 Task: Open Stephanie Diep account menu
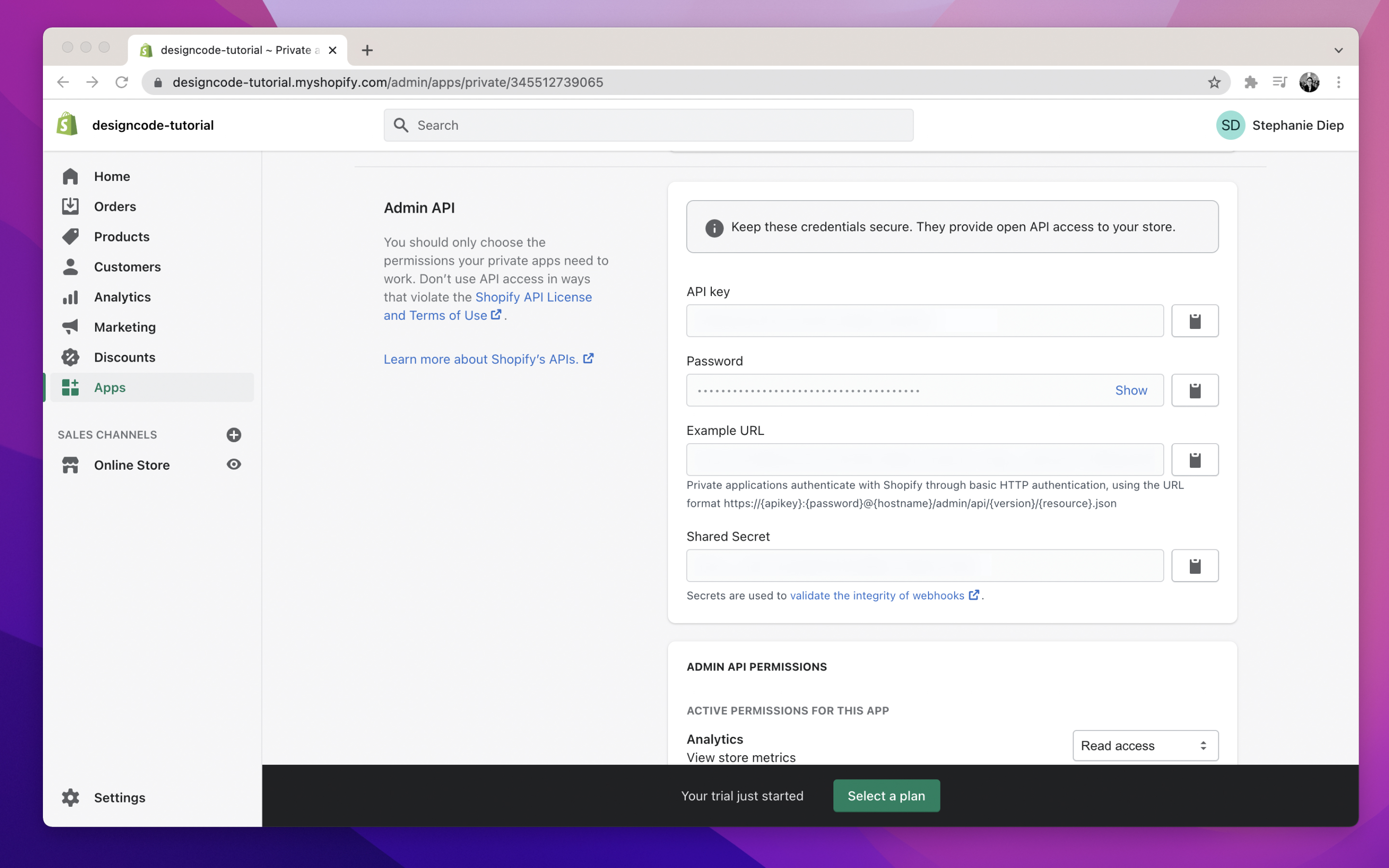(1280, 125)
